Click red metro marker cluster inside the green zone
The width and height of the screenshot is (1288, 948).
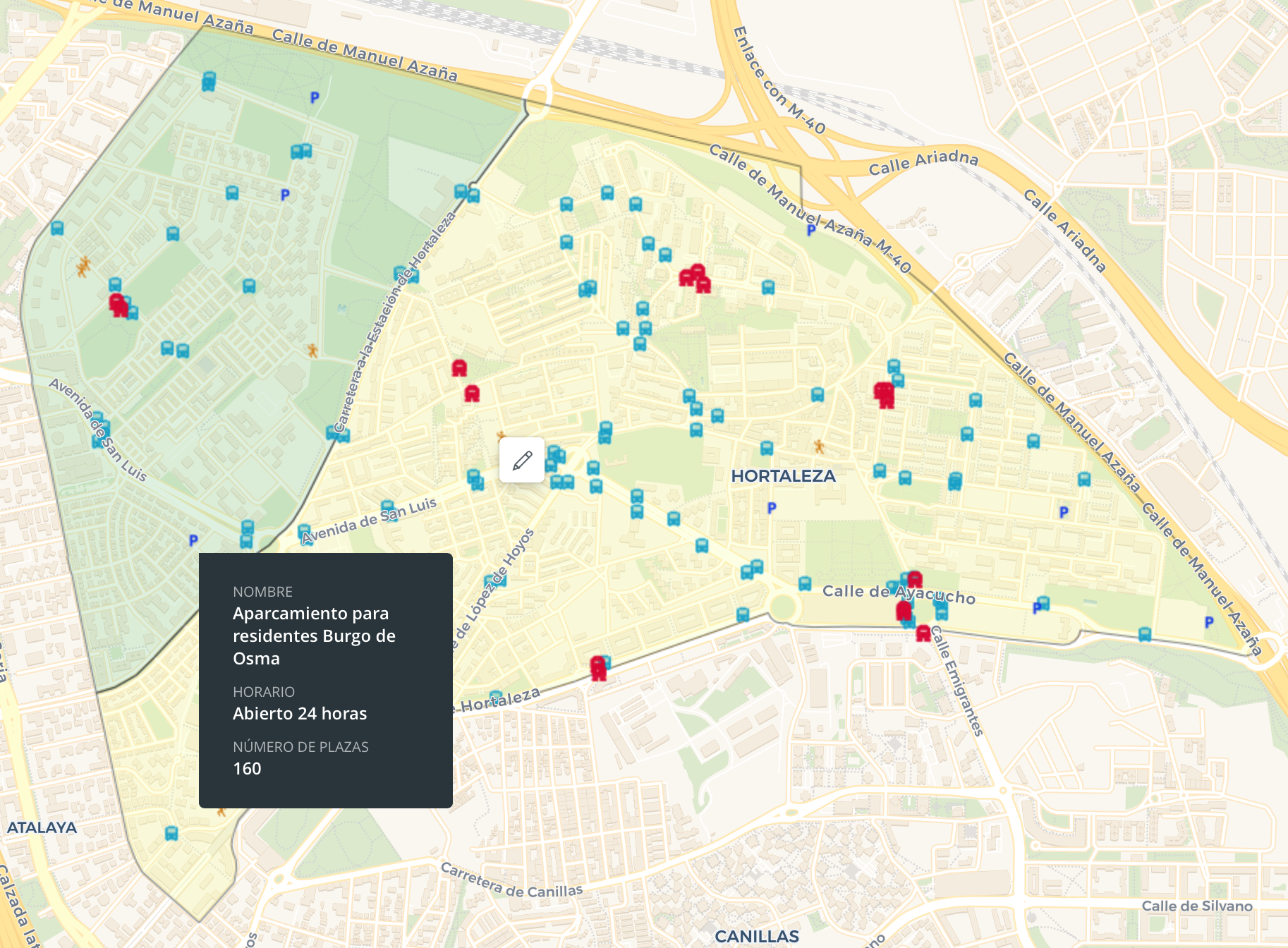click(x=119, y=305)
